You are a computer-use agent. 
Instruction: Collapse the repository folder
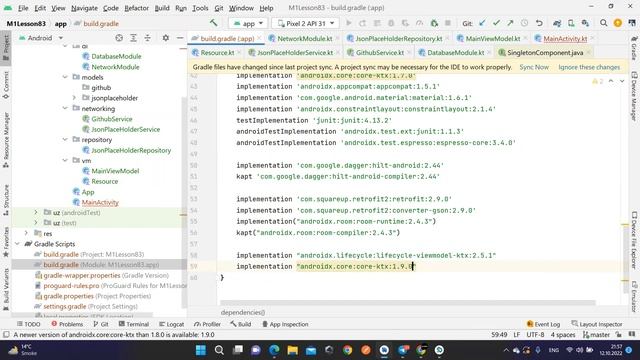(x=65, y=139)
